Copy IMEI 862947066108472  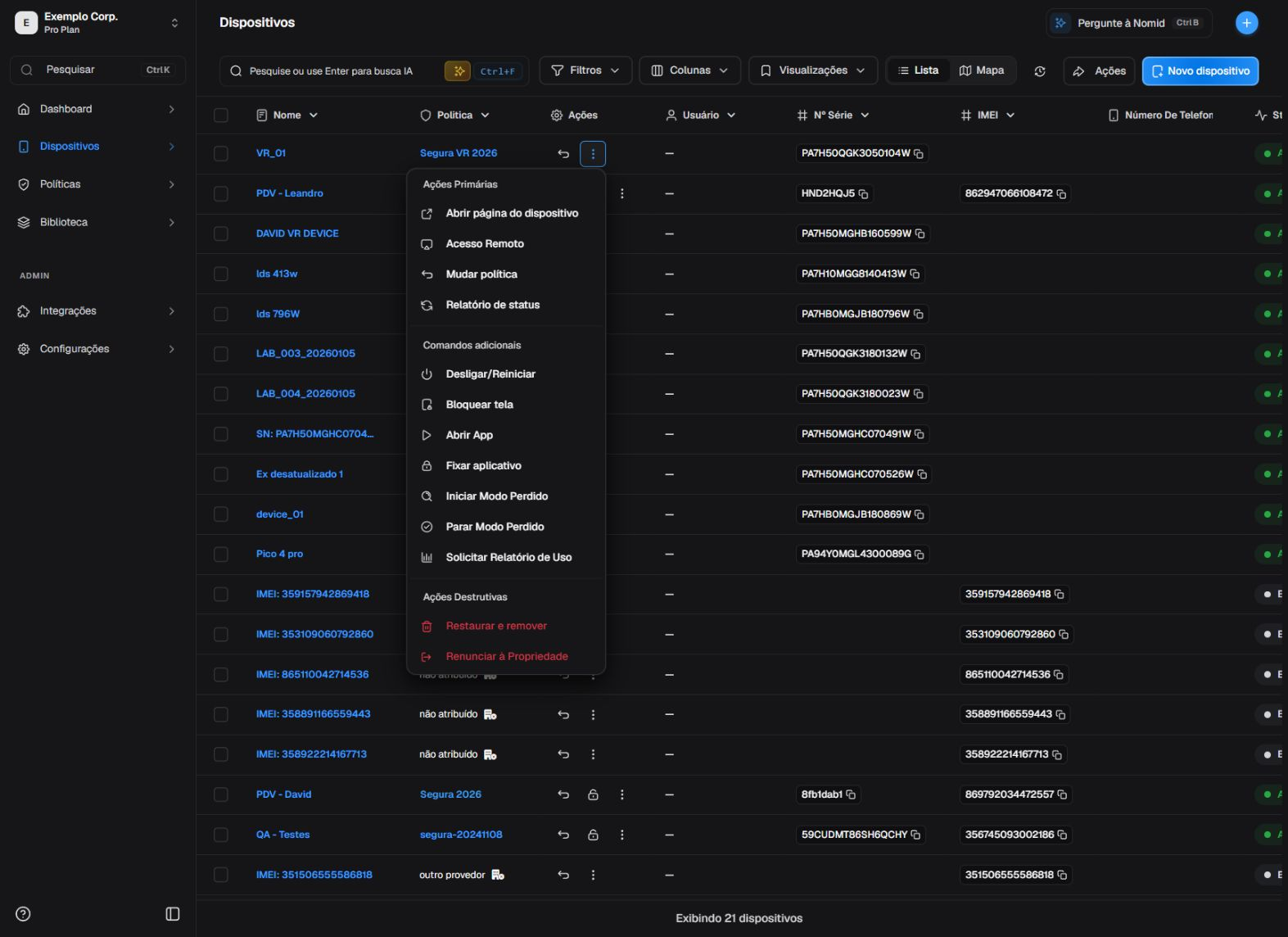[x=1061, y=194]
